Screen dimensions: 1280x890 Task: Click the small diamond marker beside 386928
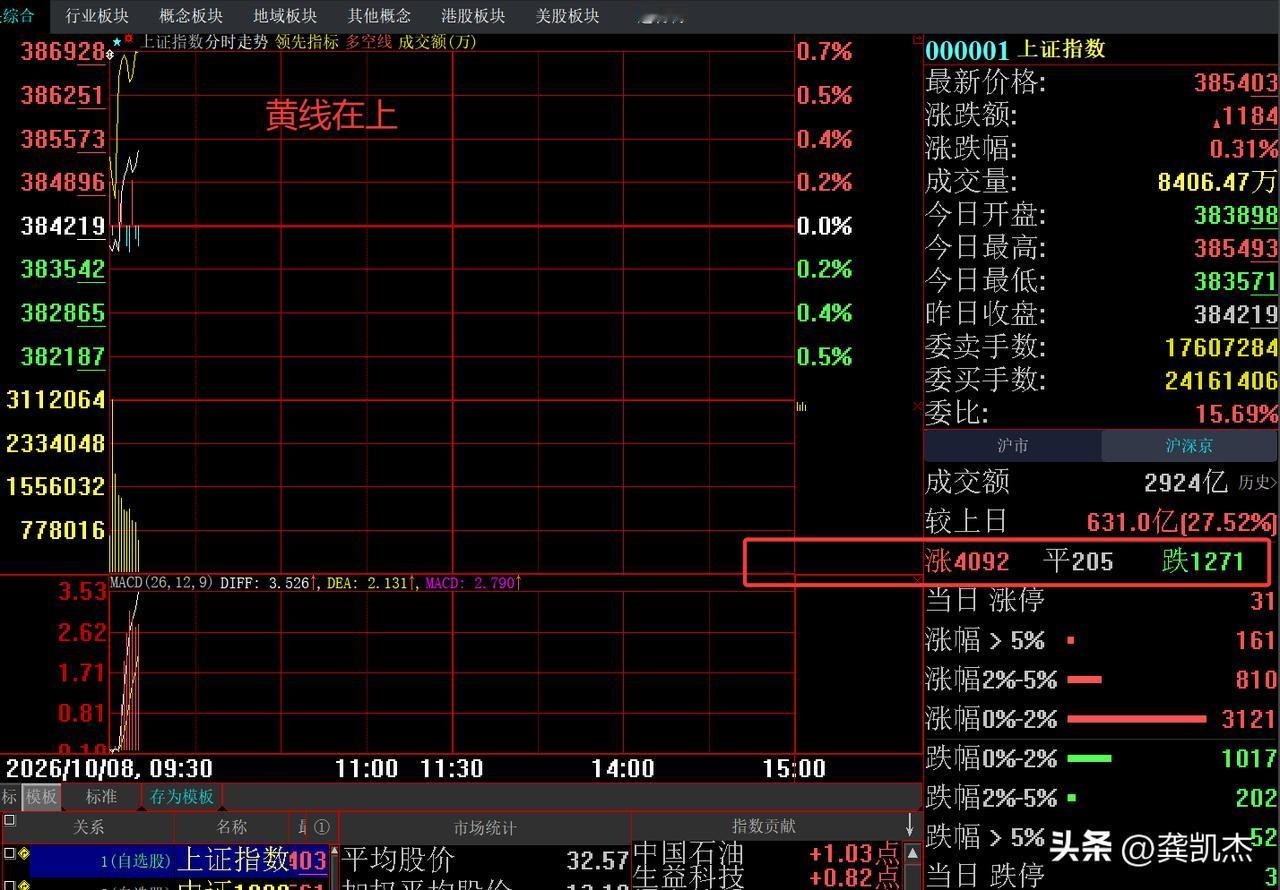pyautogui.click(x=110, y=54)
